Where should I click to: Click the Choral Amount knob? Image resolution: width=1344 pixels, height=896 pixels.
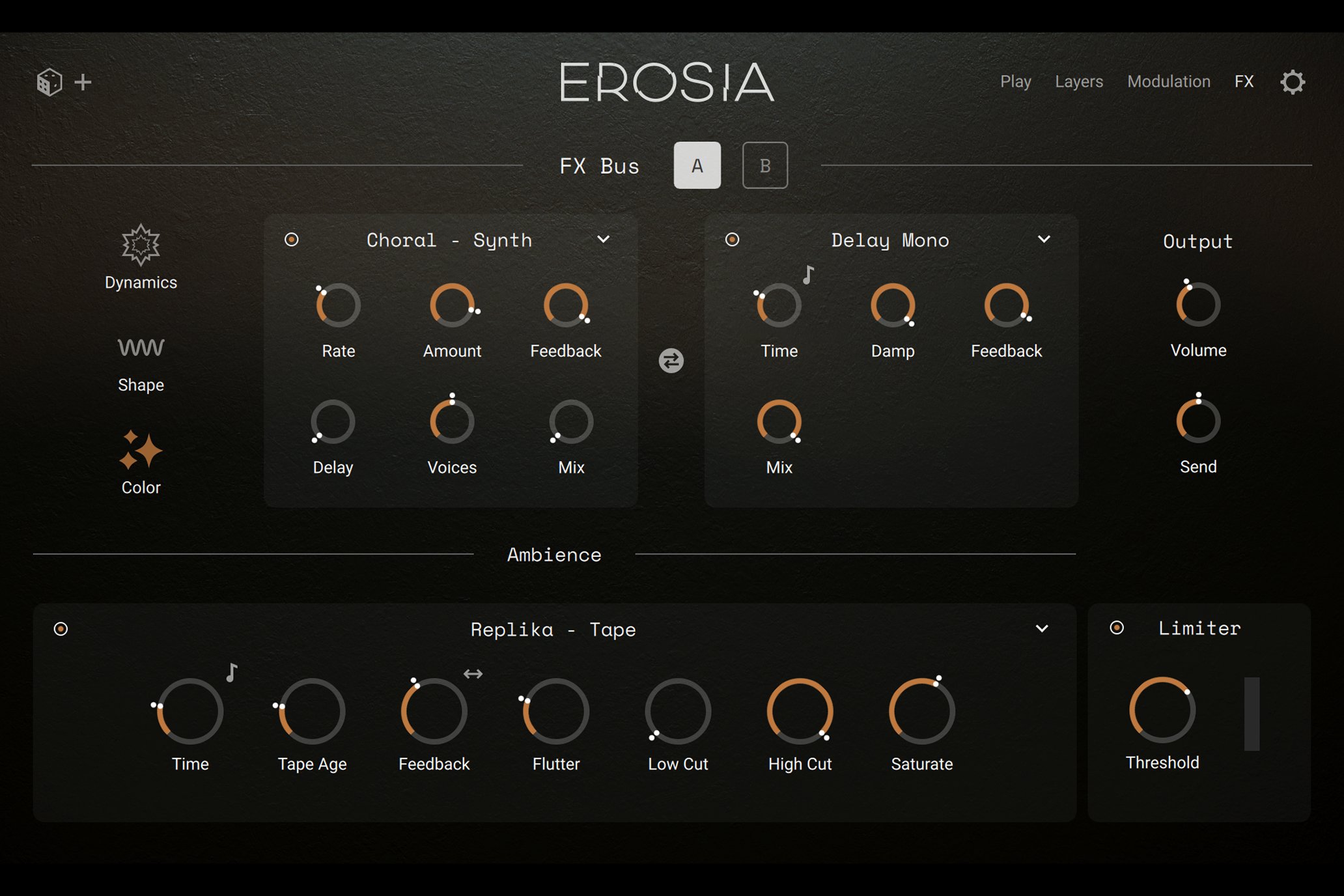point(452,305)
